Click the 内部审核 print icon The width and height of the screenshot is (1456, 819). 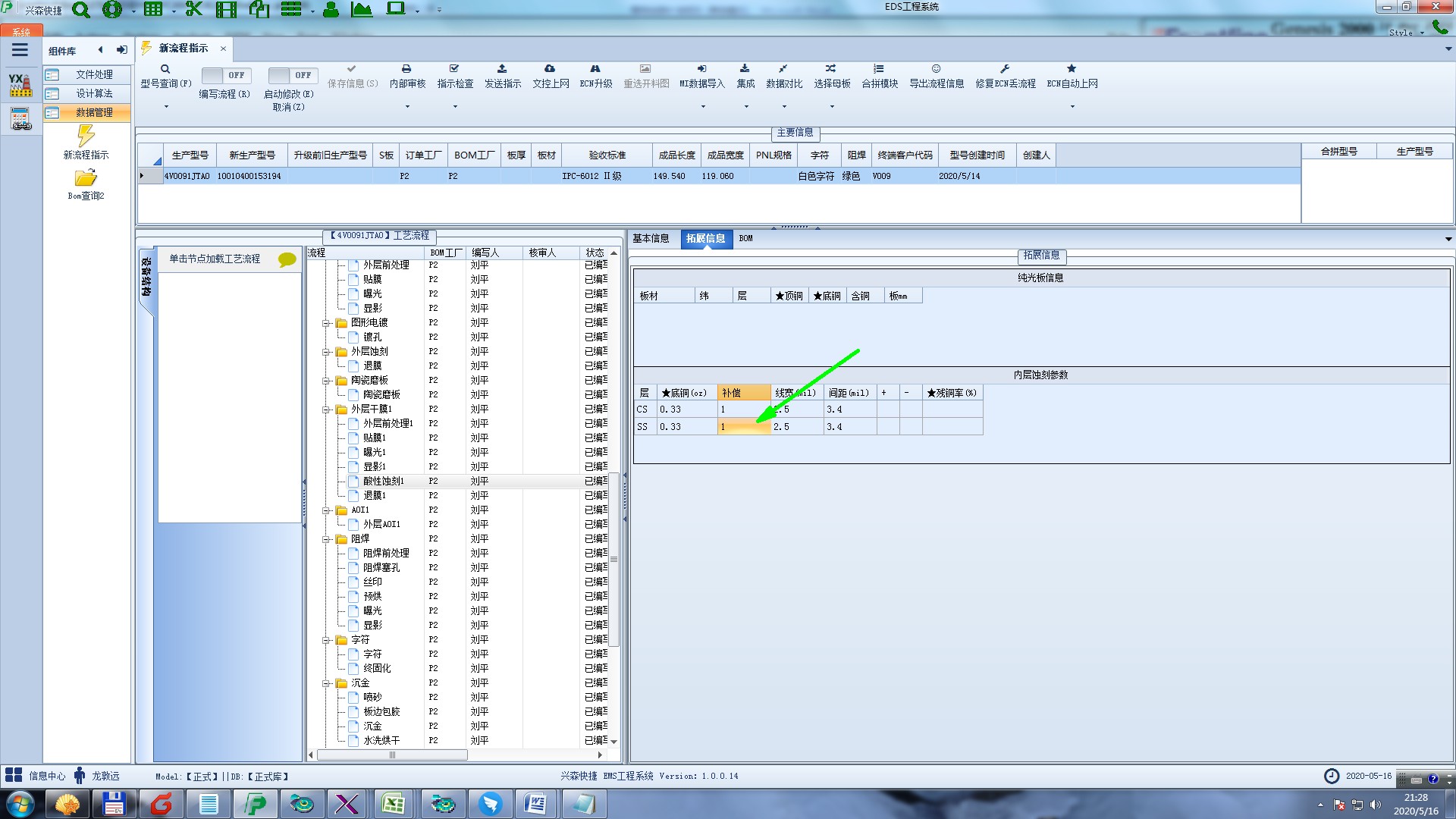pyautogui.click(x=406, y=69)
